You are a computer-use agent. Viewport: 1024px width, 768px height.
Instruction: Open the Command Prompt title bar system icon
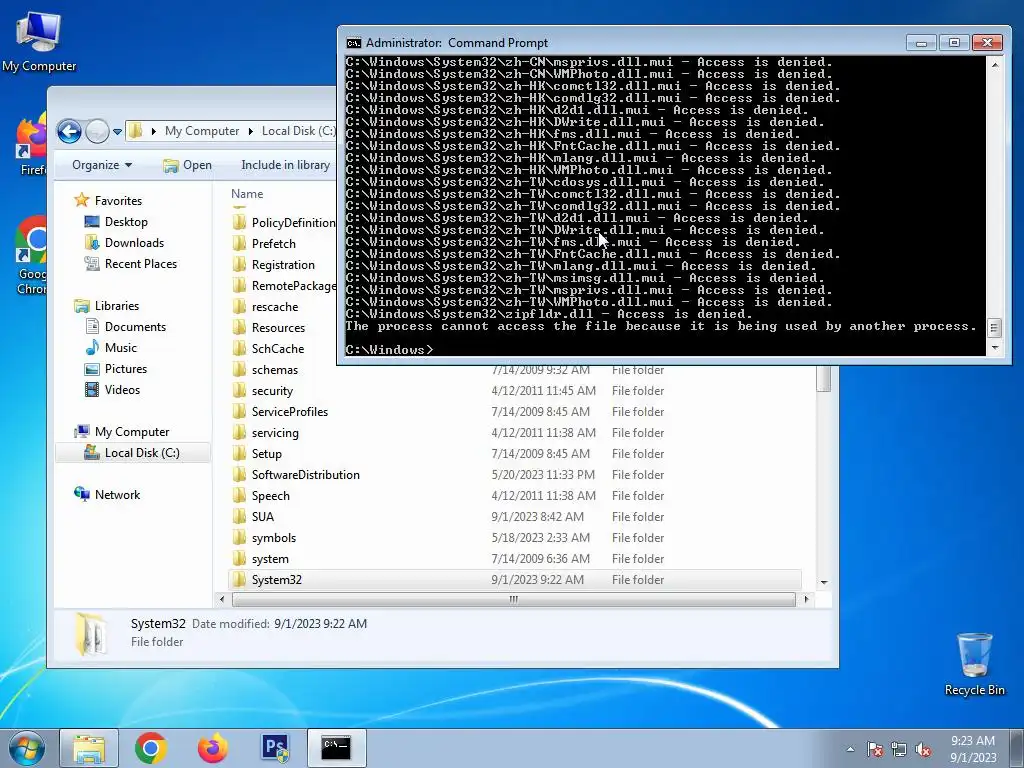click(x=353, y=43)
